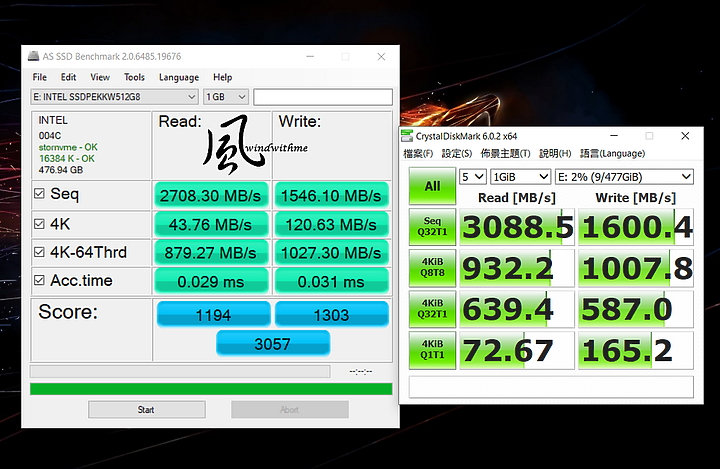Open the test count dropdown showing 5
This screenshot has height=469, width=720.
(x=472, y=177)
